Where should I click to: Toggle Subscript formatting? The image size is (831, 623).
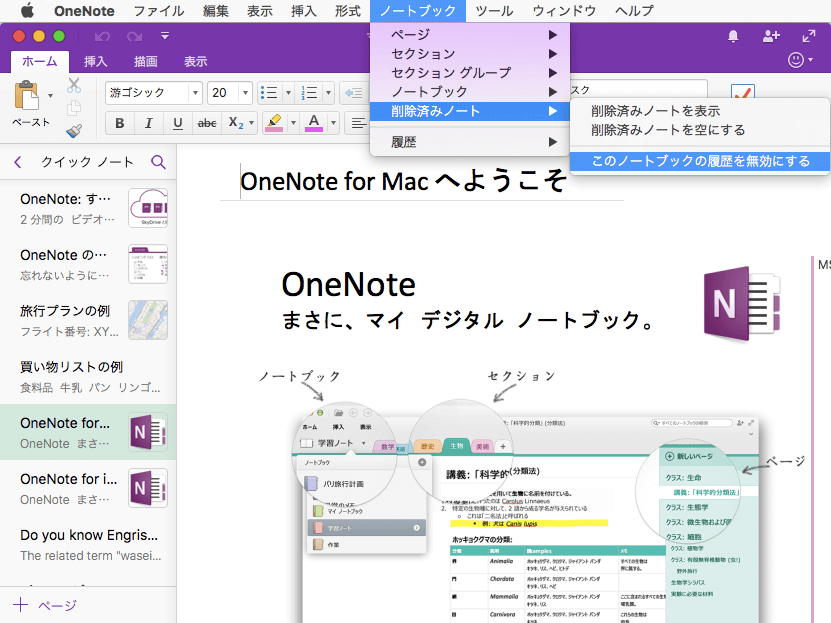(x=236, y=123)
